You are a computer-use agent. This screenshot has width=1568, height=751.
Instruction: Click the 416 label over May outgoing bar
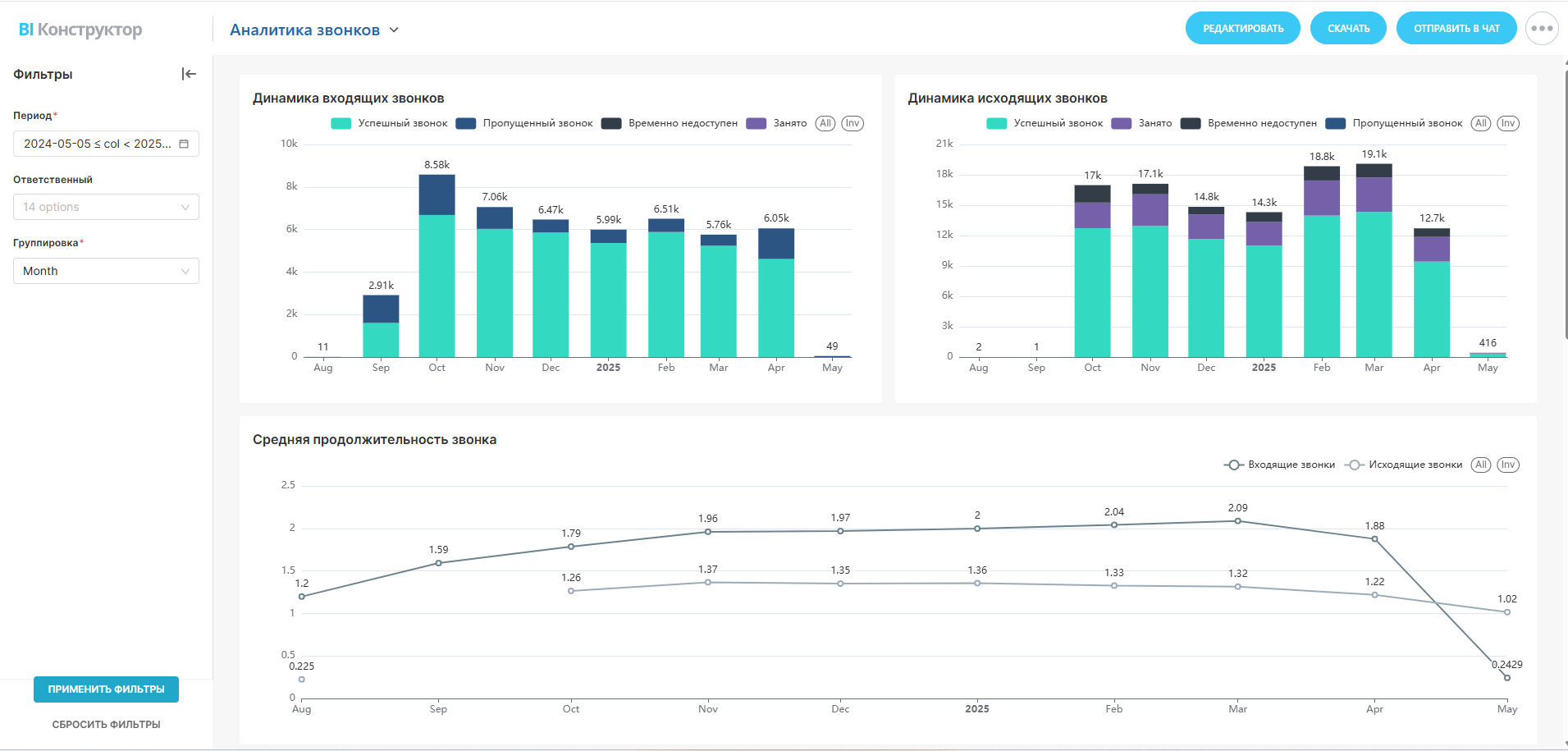point(1488,343)
